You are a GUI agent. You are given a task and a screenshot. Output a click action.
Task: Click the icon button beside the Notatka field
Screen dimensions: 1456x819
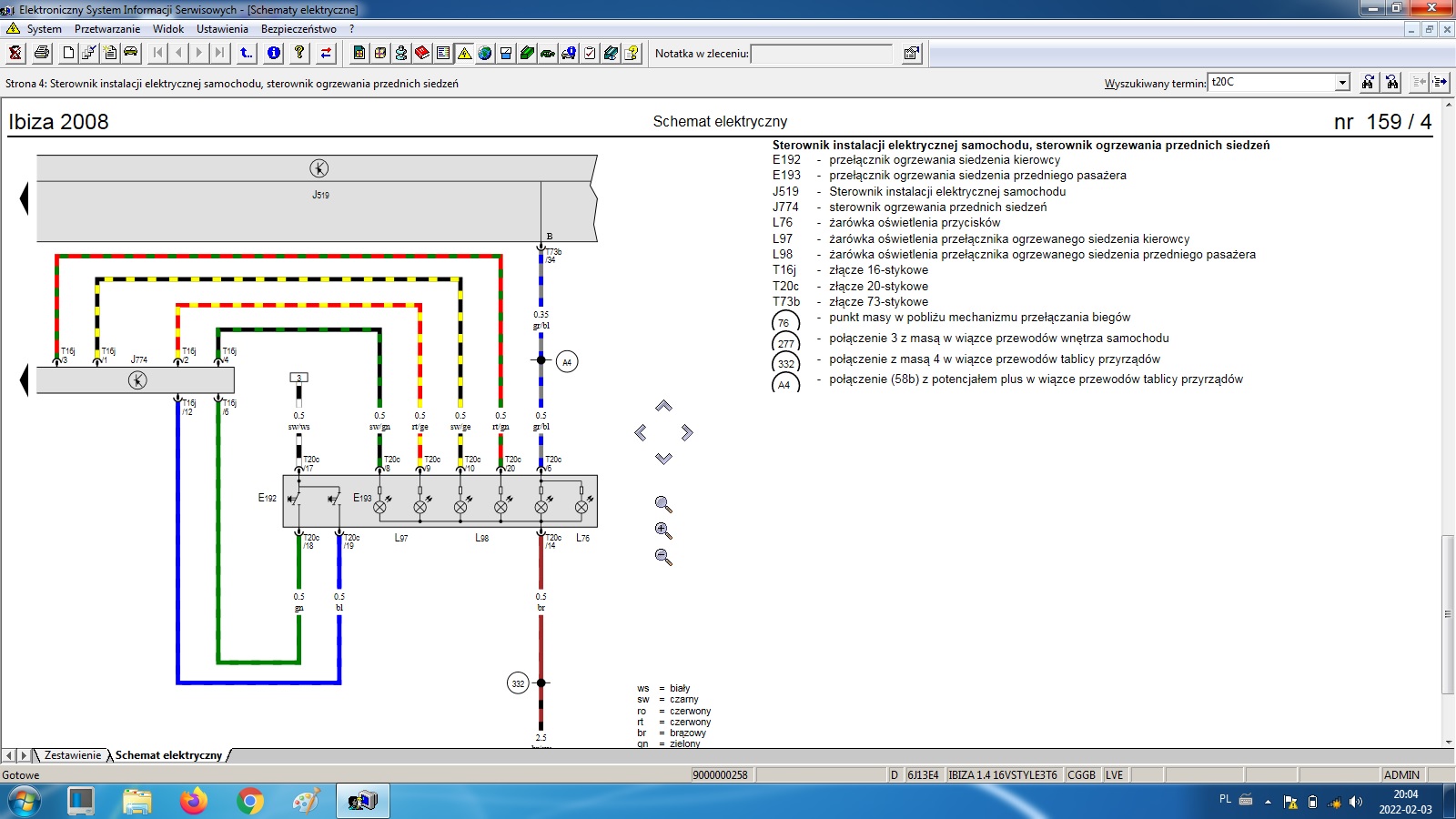click(x=911, y=53)
